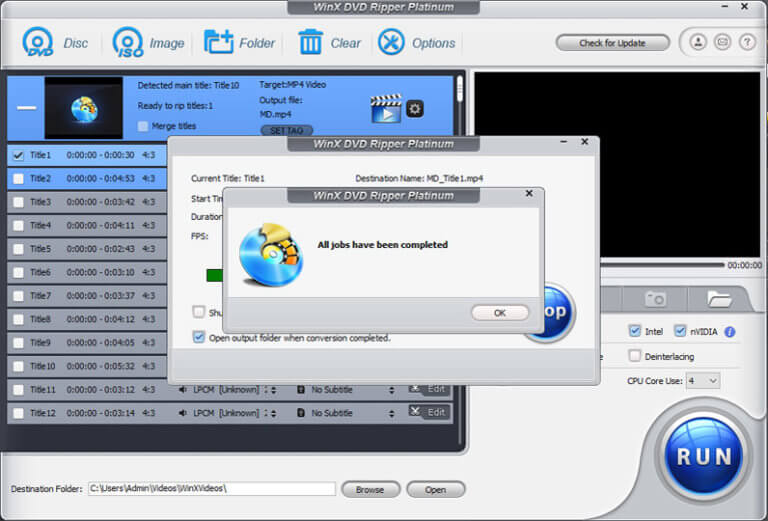Click the title list scrollbar
The image size is (768, 521).
click(x=459, y=89)
